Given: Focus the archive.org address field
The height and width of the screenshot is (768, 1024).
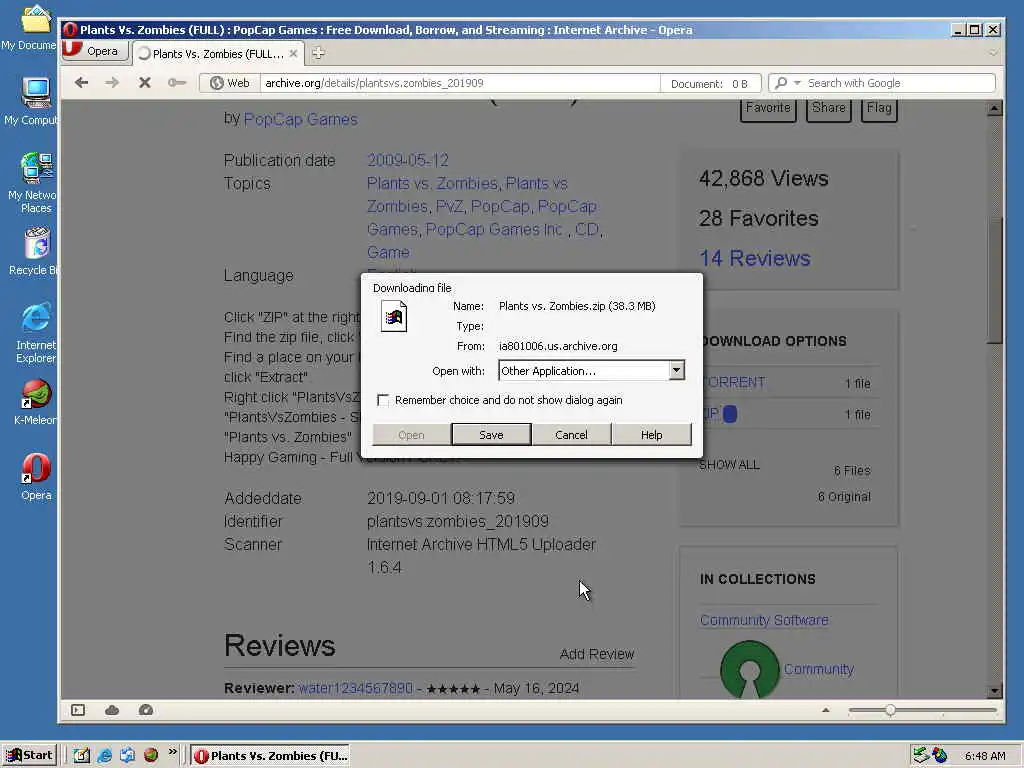Looking at the screenshot, I should coord(460,83).
